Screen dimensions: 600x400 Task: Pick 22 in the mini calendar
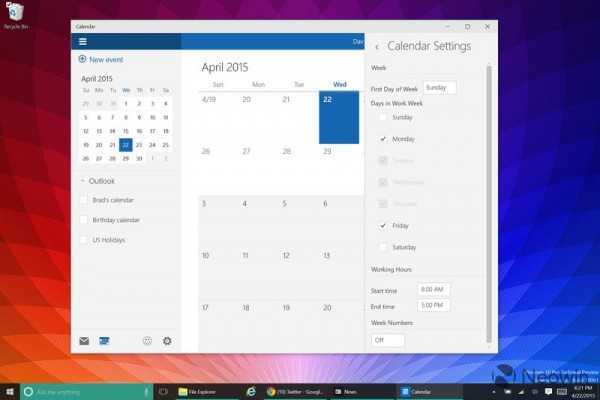(126, 145)
